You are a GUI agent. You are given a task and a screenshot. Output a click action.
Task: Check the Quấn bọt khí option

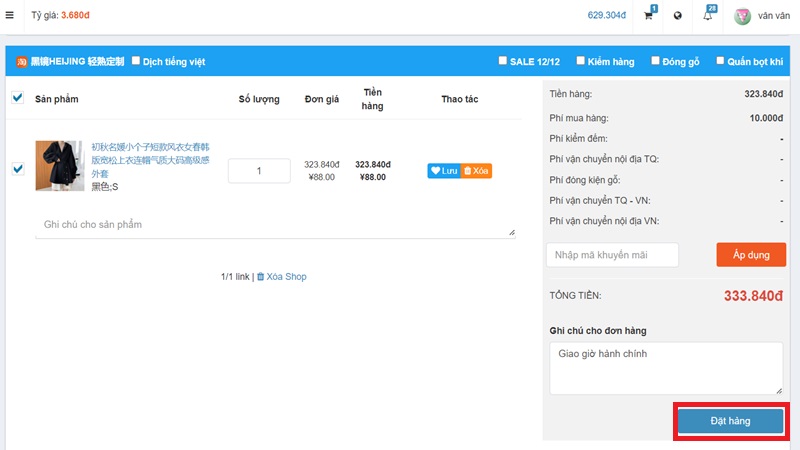pyautogui.click(x=720, y=61)
